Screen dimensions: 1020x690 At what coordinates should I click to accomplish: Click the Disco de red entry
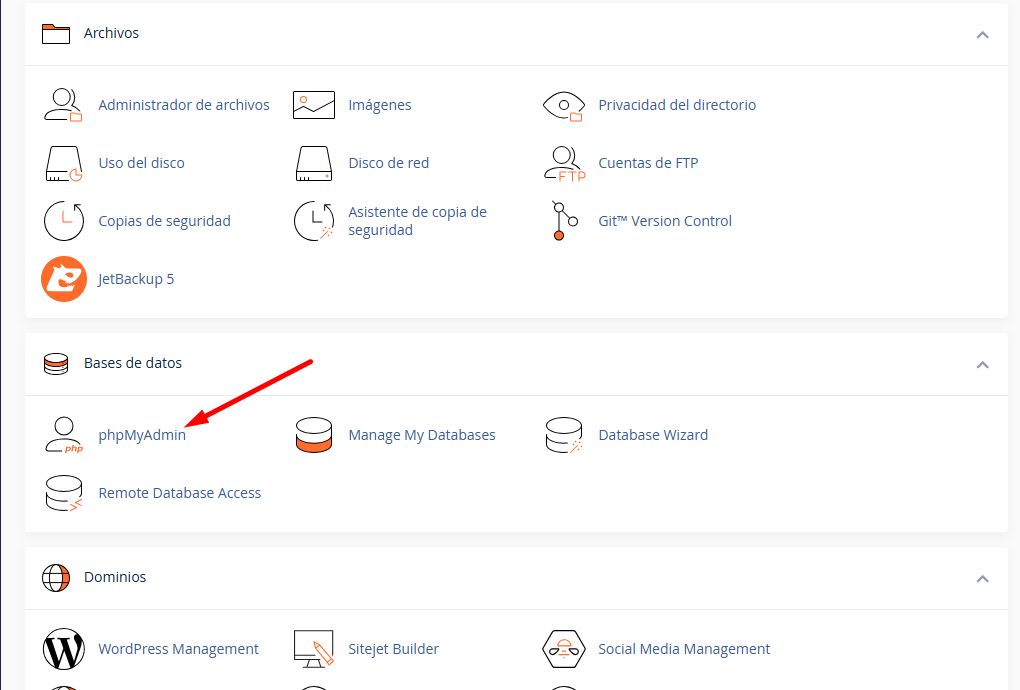(x=388, y=162)
